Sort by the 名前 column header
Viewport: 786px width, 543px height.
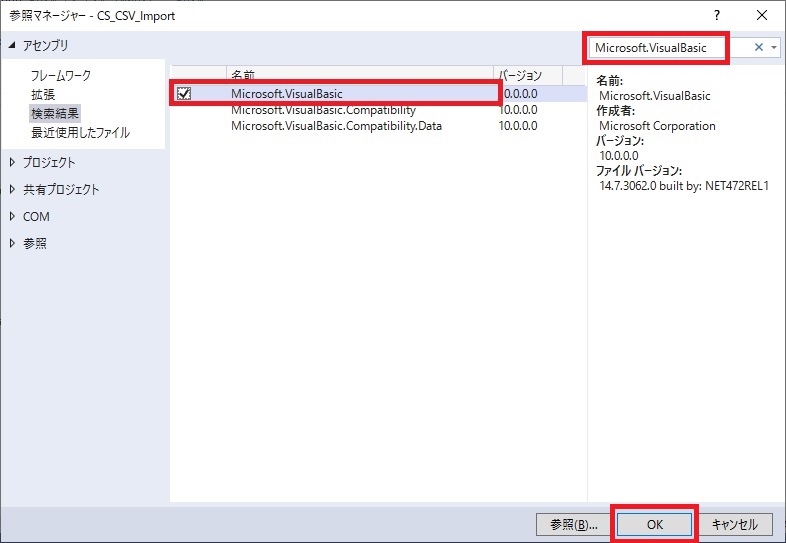point(359,75)
